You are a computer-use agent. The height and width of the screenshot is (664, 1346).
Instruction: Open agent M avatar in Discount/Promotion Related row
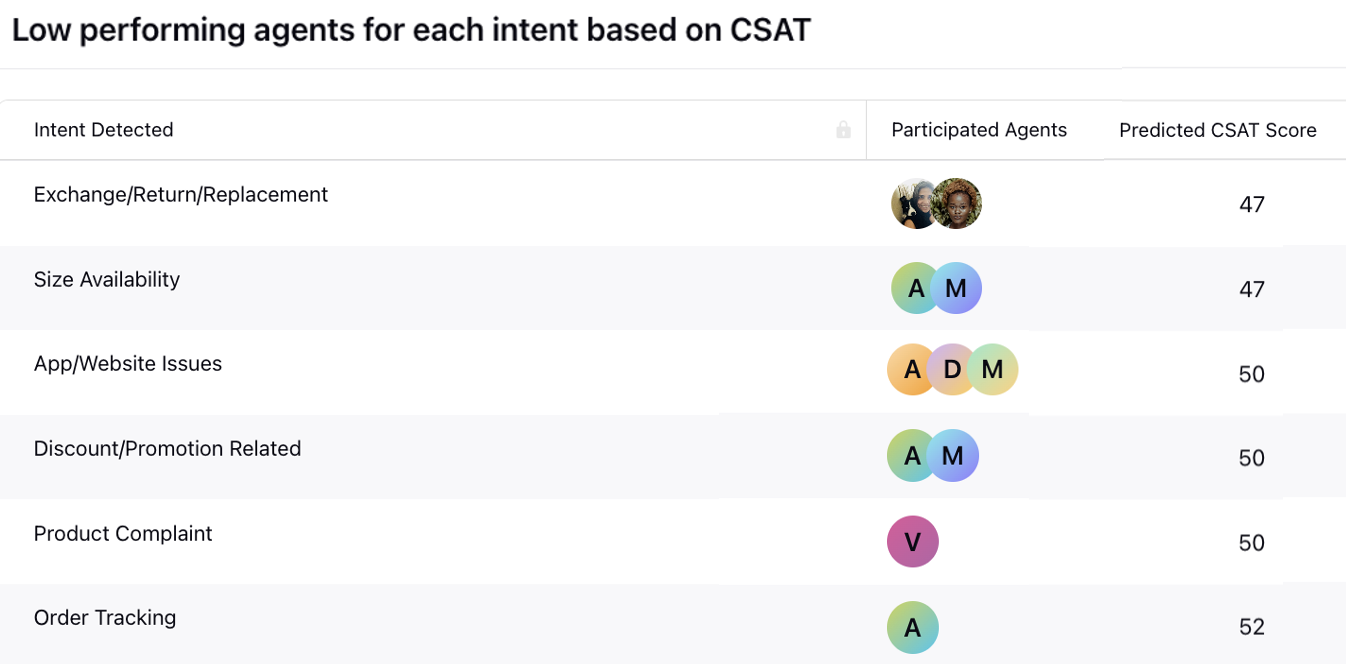954,456
